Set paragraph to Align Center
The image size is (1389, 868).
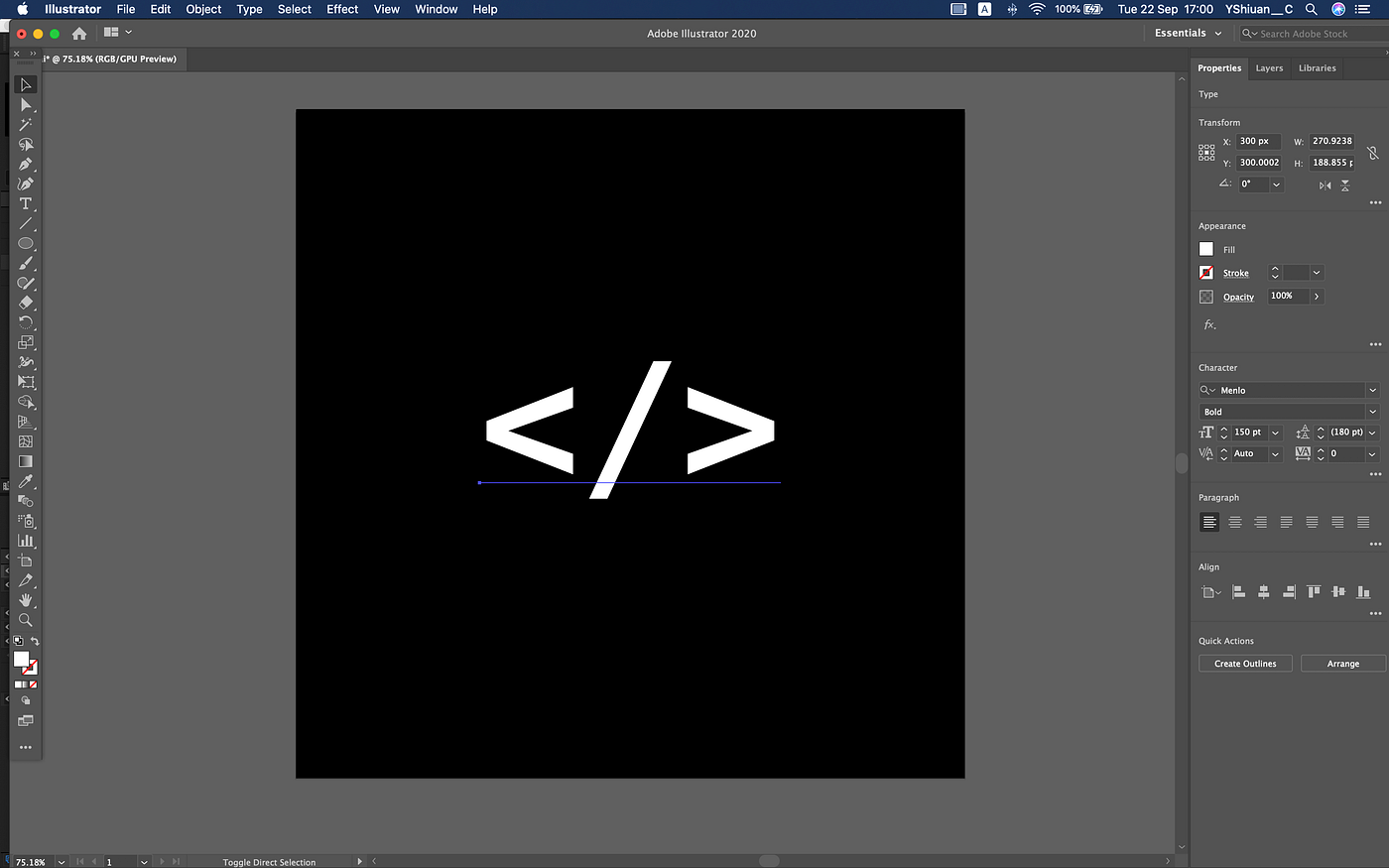(1235, 522)
